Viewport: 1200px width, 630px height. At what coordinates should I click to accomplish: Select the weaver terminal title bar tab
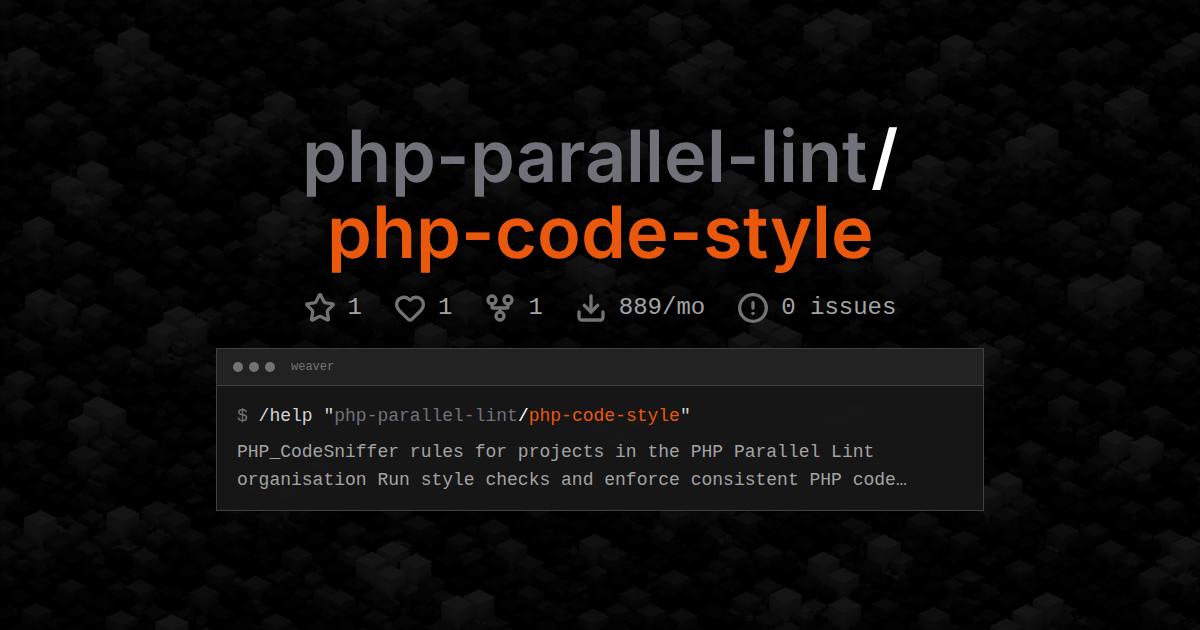(312, 366)
